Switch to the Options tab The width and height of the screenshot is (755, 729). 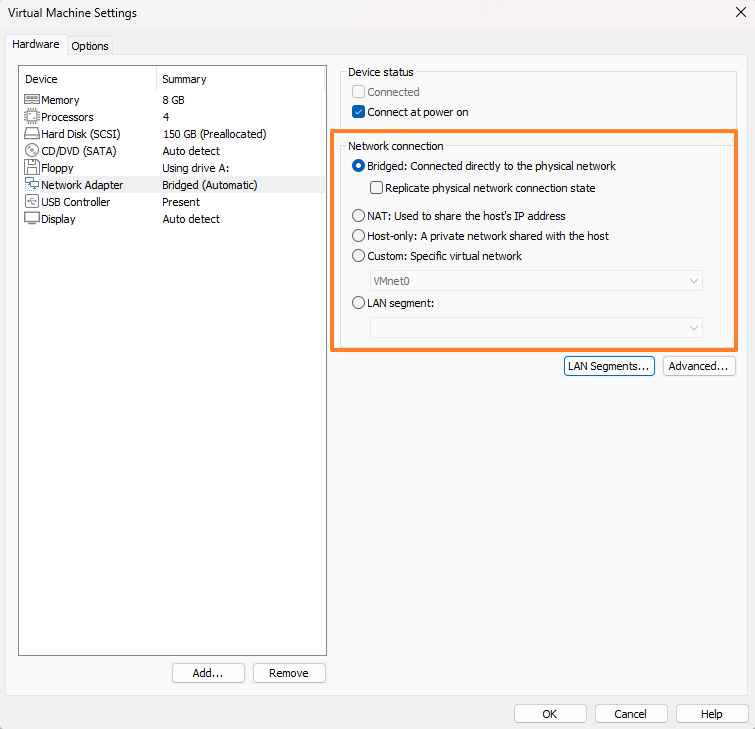click(x=90, y=46)
